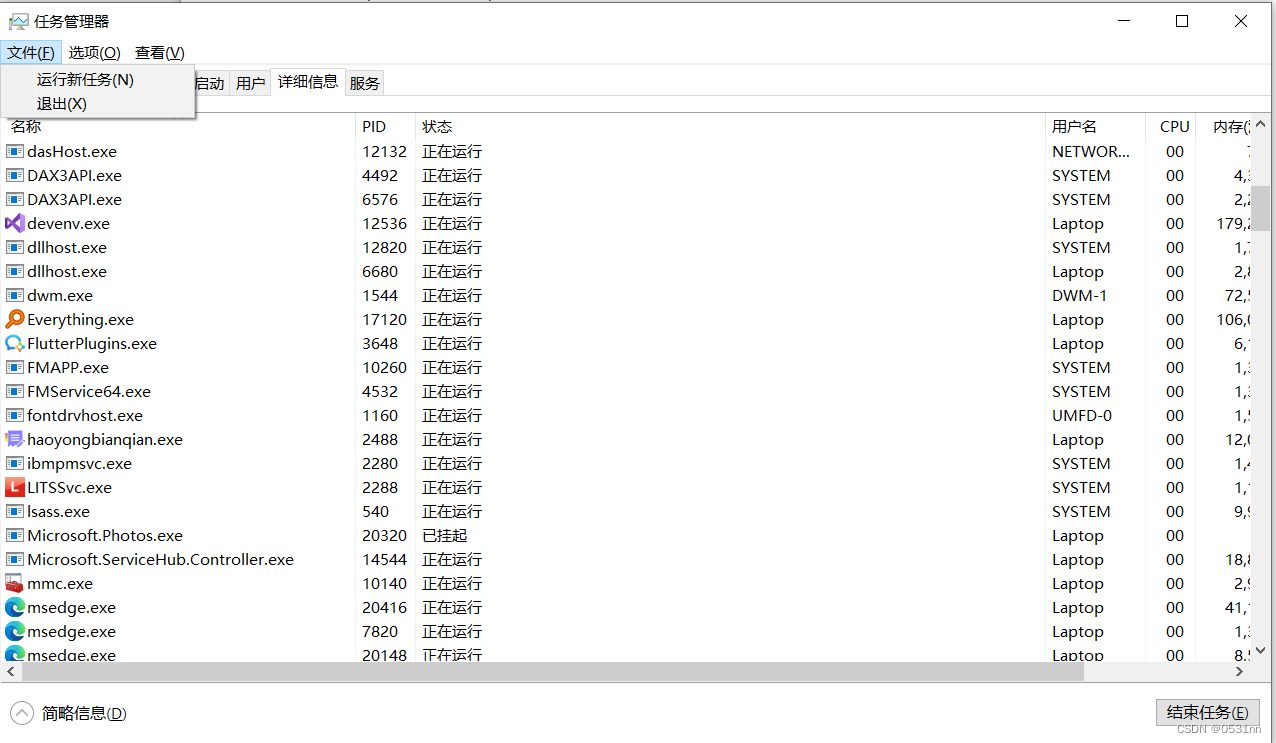Open the 查看(V) menu
This screenshot has width=1276, height=743.
(x=159, y=53)
